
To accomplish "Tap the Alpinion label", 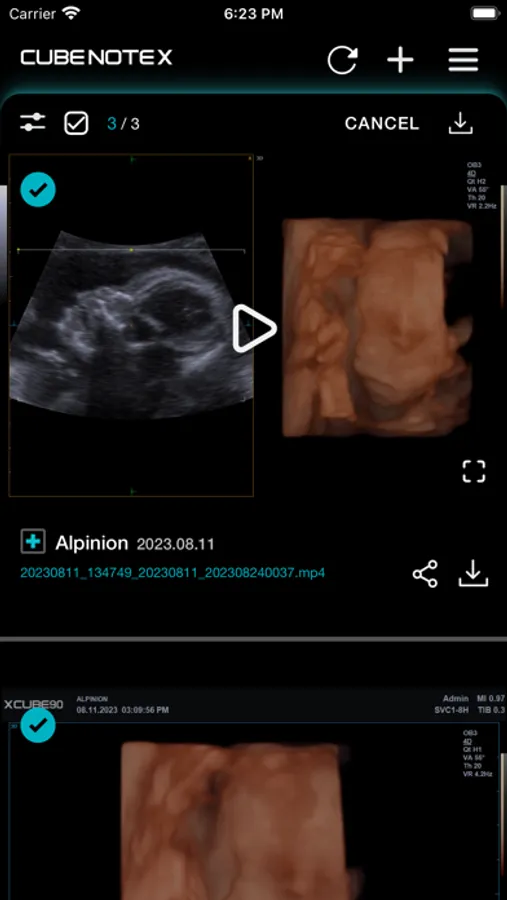I will tap(92, 543).
